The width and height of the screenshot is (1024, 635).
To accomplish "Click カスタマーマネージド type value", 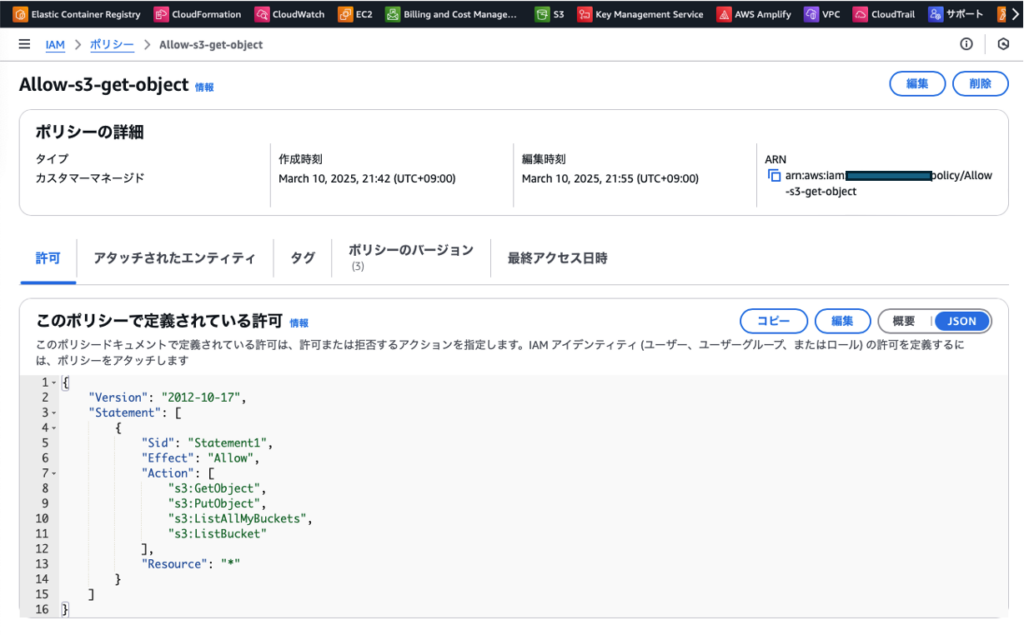I will 90,178.
